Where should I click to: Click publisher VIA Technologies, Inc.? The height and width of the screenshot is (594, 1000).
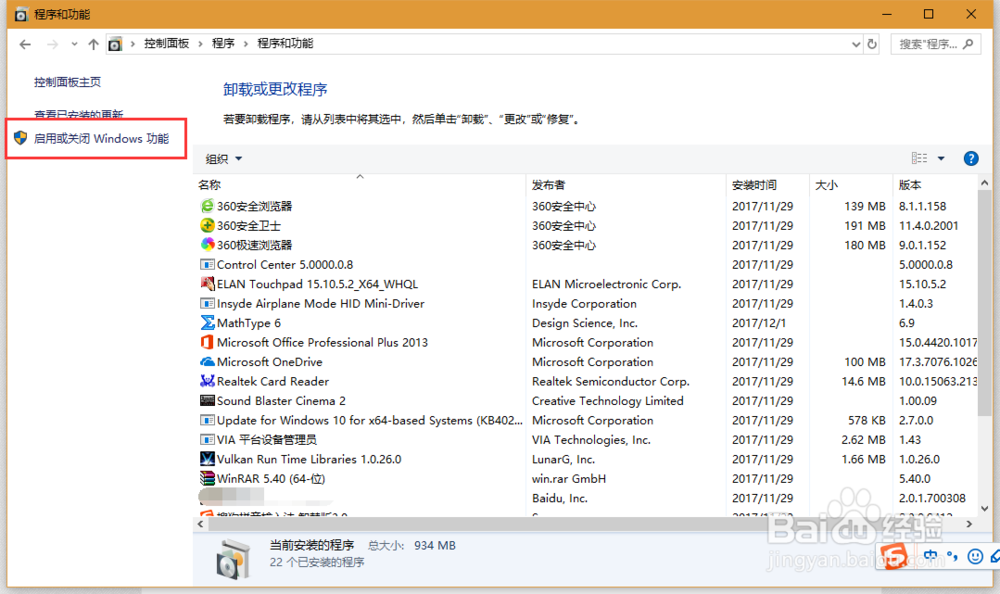[591, 440]
